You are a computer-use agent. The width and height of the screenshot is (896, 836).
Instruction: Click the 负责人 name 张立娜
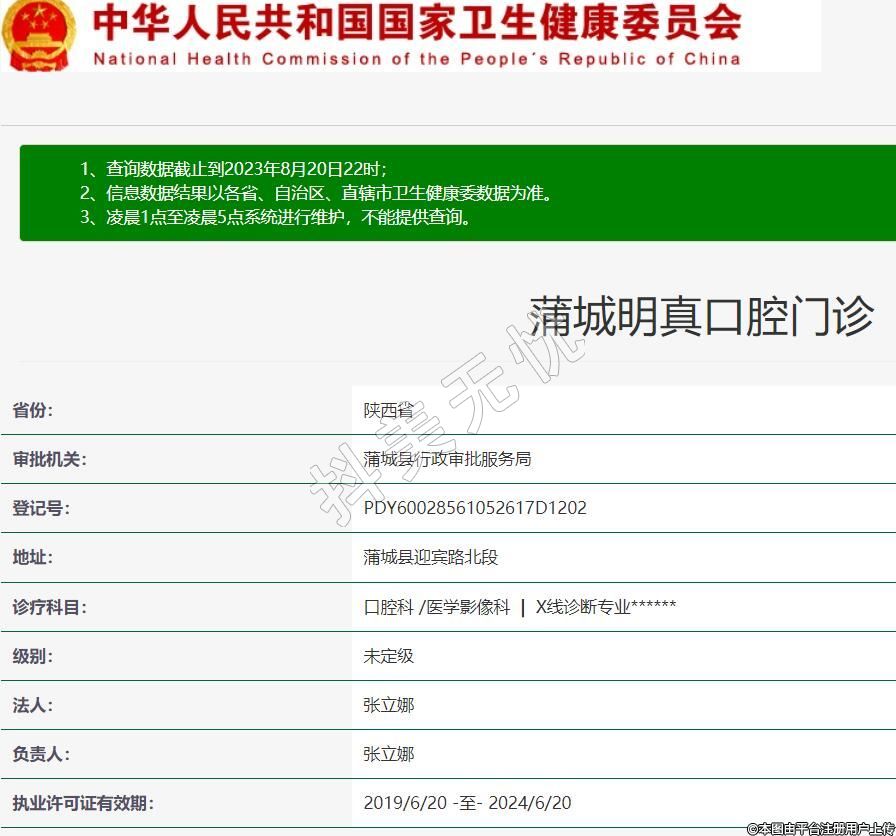388,754
